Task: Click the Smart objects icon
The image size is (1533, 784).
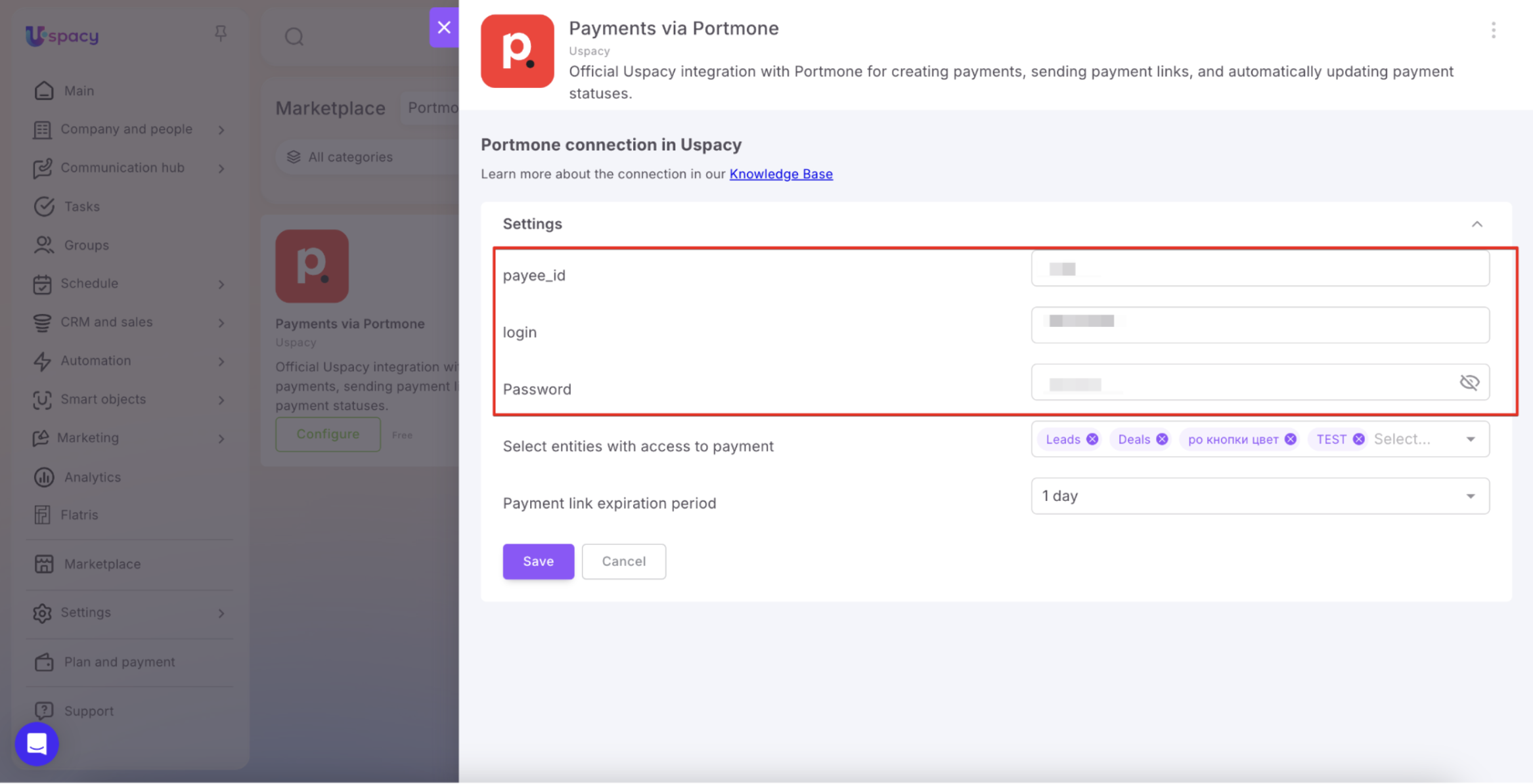Action: [x=42, y=400]
